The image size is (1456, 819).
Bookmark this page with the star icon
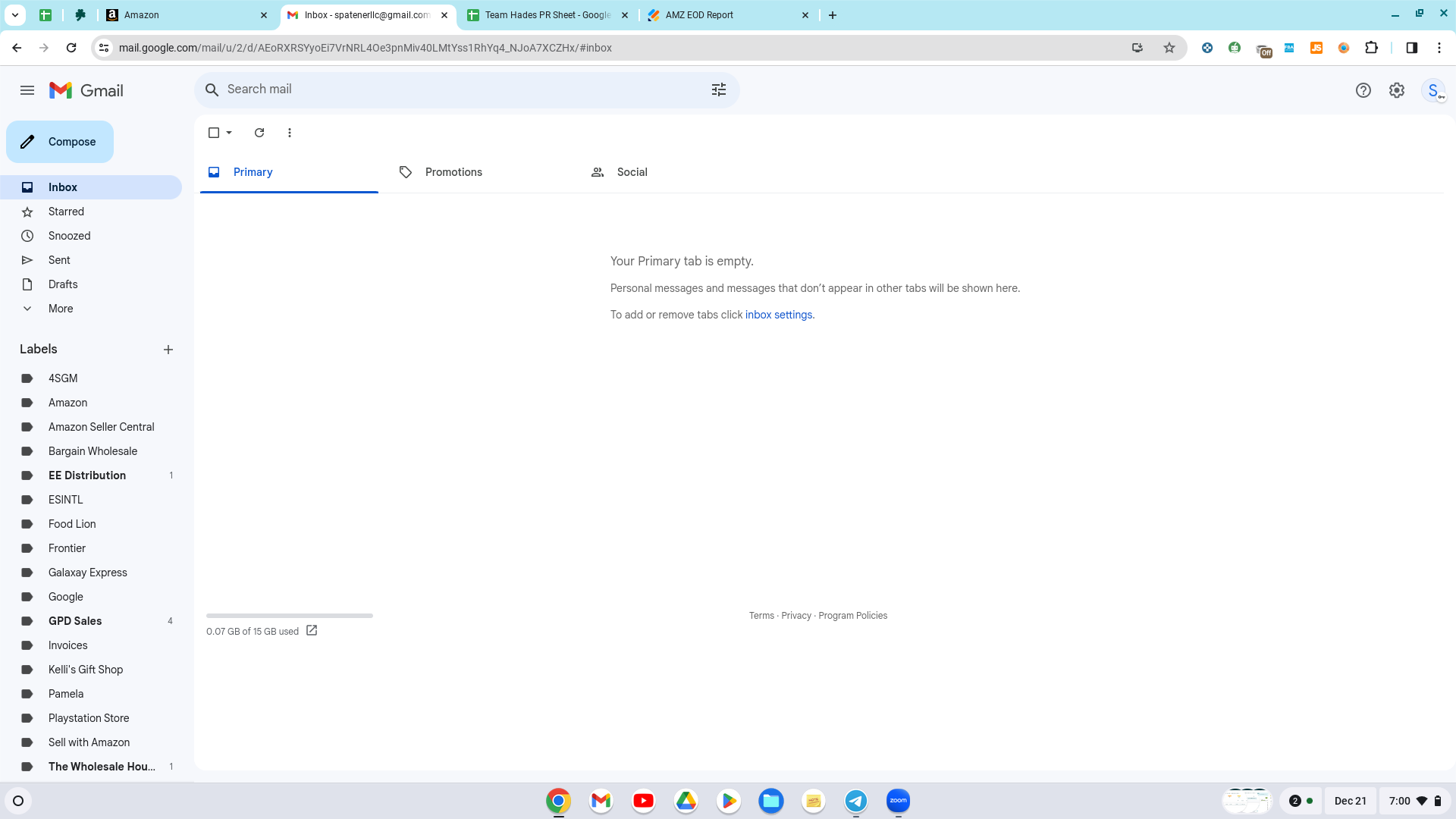click(1169, 48)
